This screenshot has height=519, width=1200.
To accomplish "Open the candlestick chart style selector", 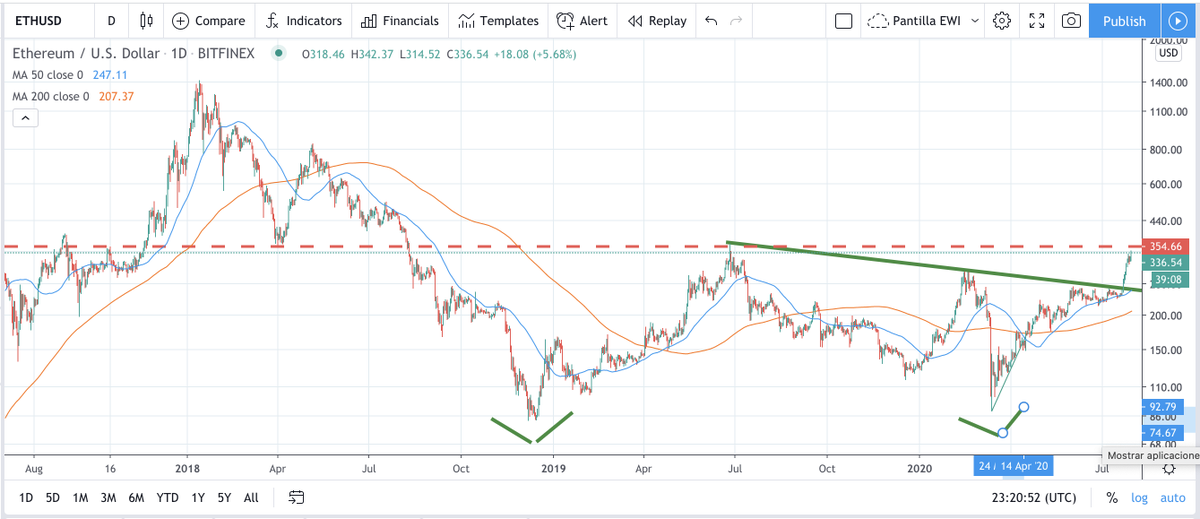I will click(x=147, y=20).
